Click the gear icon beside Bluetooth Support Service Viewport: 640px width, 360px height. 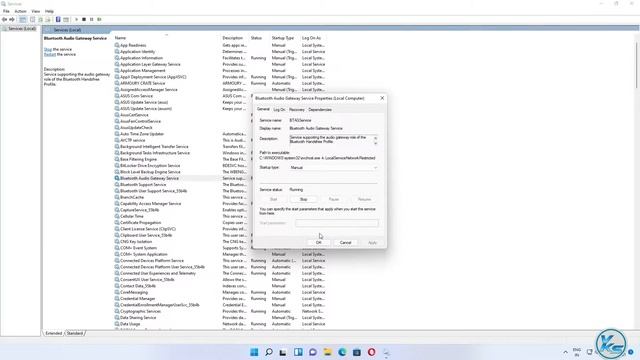coord(117,184)
